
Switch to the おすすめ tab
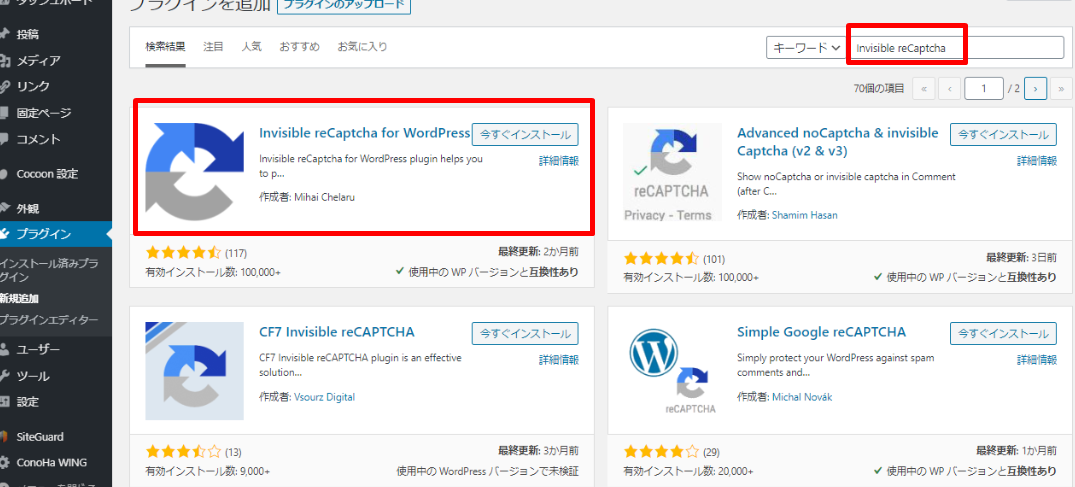pyautogui.click(x=299, y=47)
